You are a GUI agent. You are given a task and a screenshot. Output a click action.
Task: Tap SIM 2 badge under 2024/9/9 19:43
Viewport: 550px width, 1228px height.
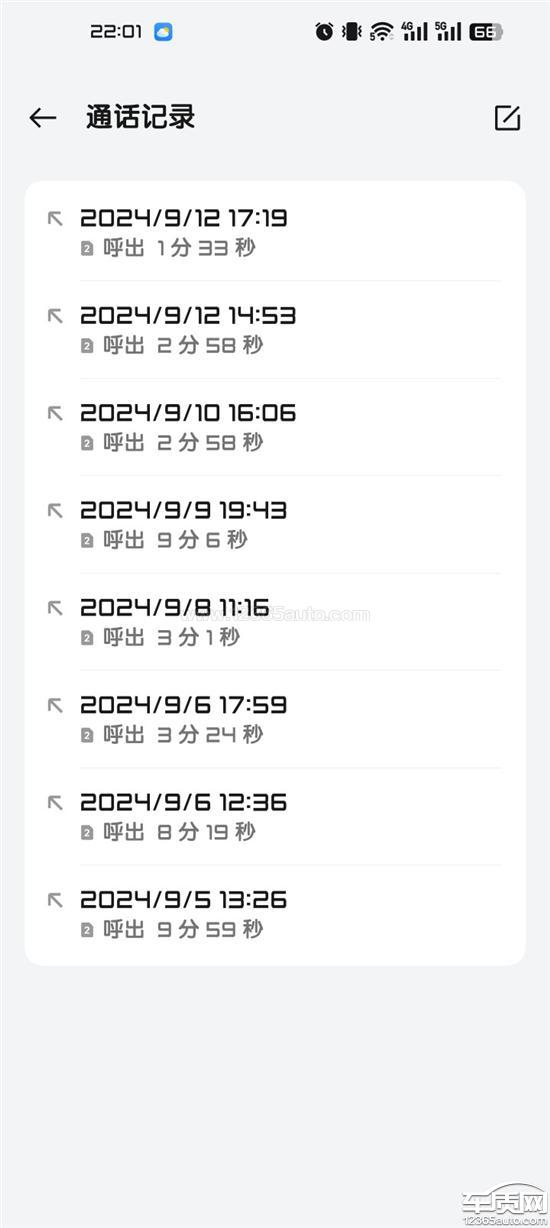[x=87, y=541]
